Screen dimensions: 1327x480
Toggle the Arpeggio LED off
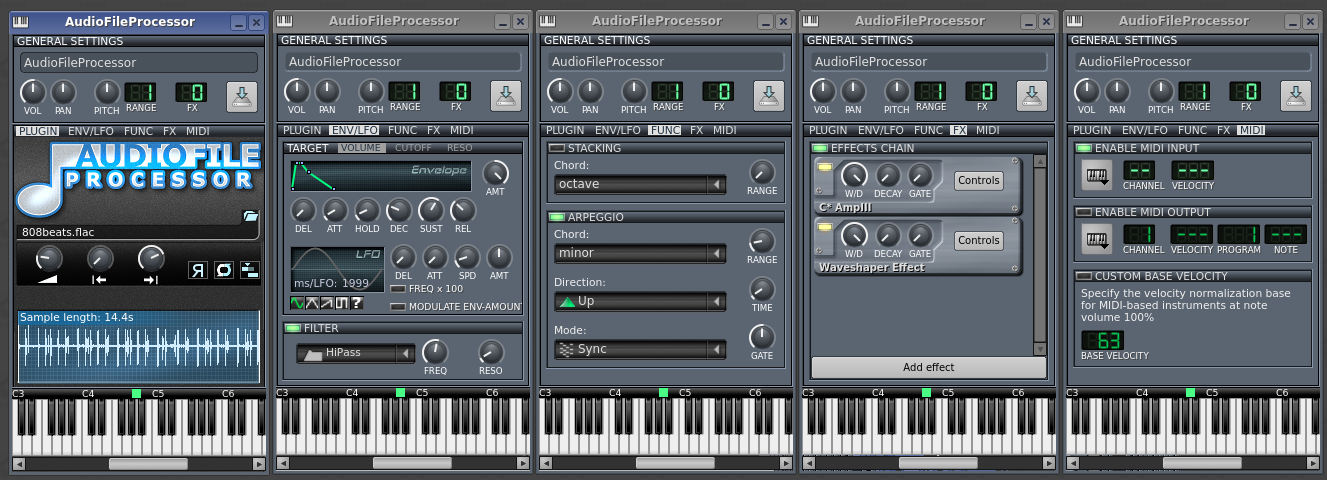pyautogui.click(x=556, y=216)
